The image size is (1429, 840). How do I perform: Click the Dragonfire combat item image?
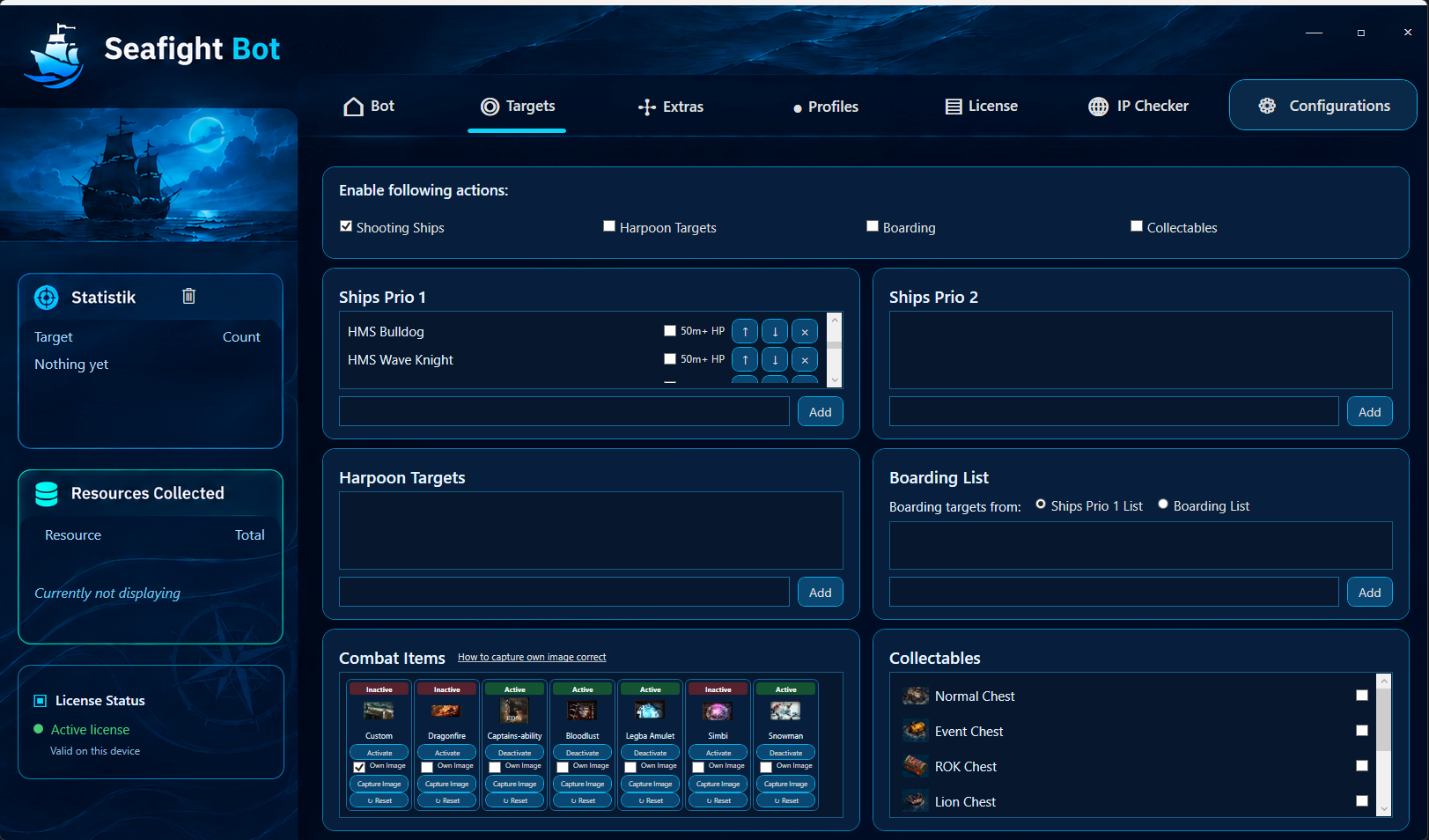click(446, 711)
